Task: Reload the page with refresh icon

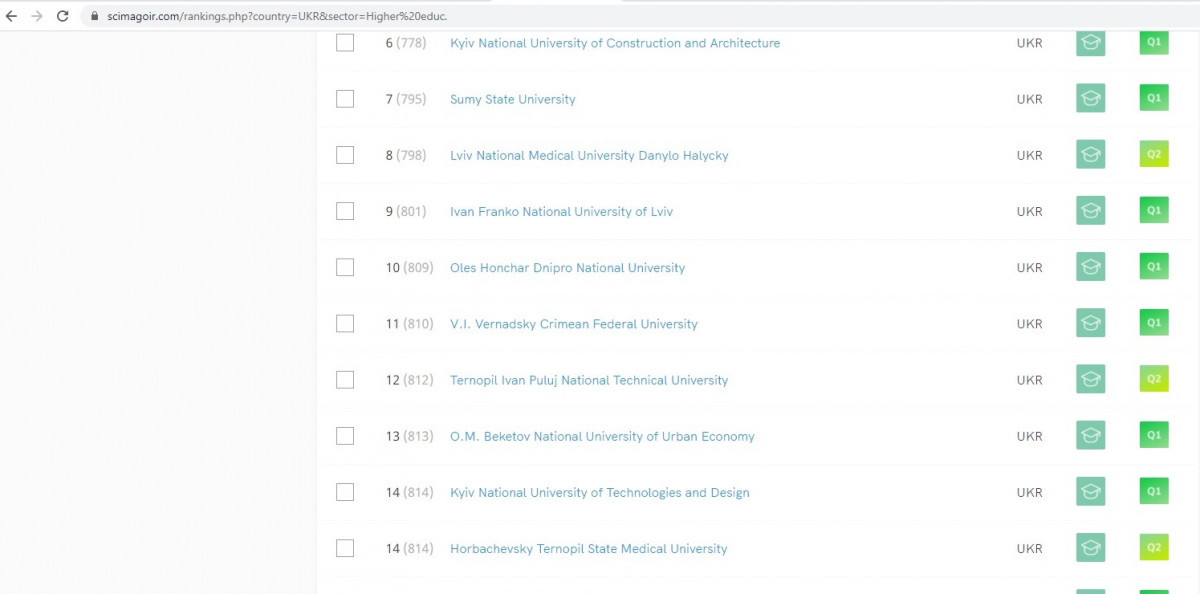Action: pos(63,16)
